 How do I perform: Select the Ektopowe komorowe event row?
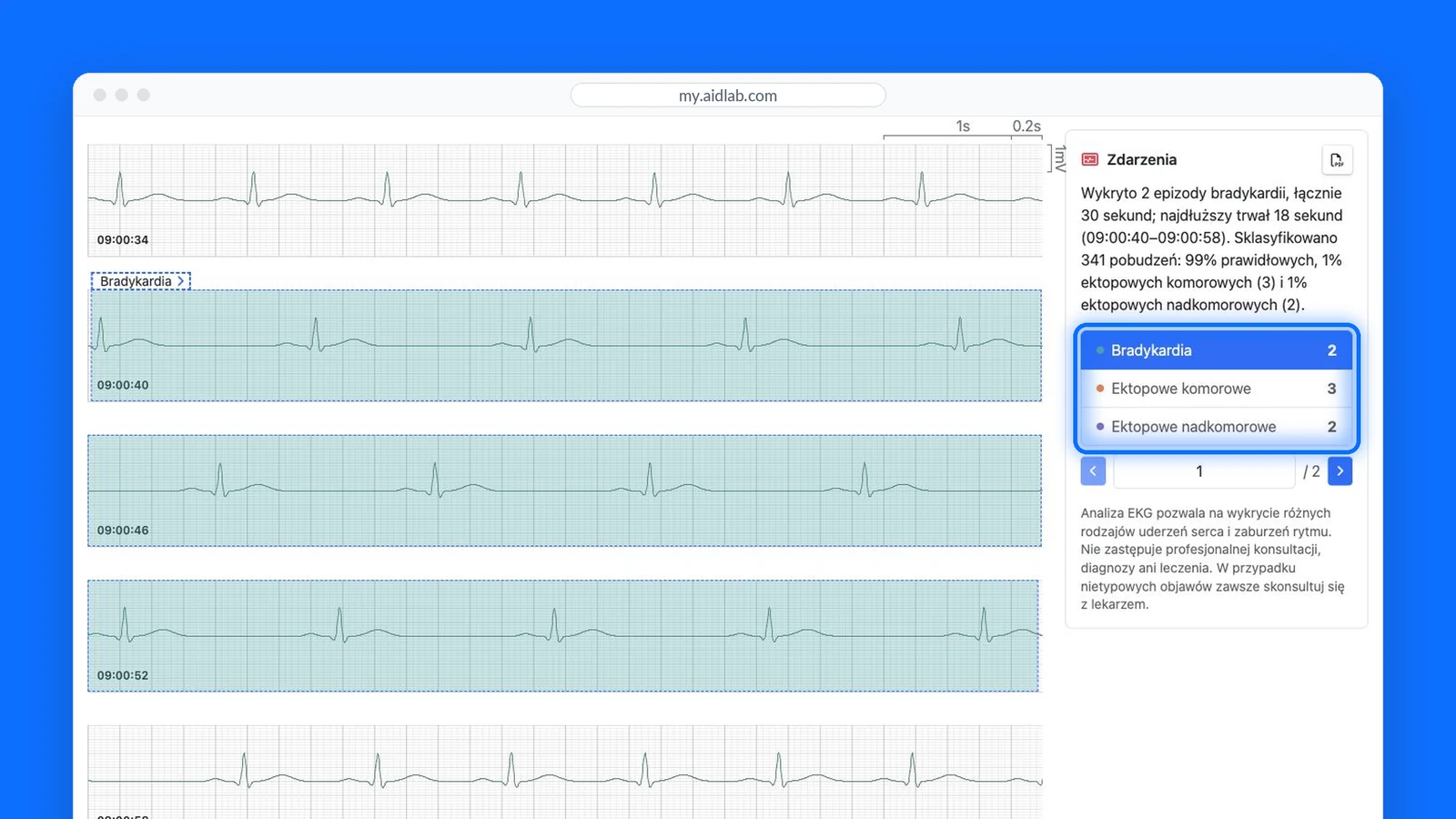point(1217,389)
